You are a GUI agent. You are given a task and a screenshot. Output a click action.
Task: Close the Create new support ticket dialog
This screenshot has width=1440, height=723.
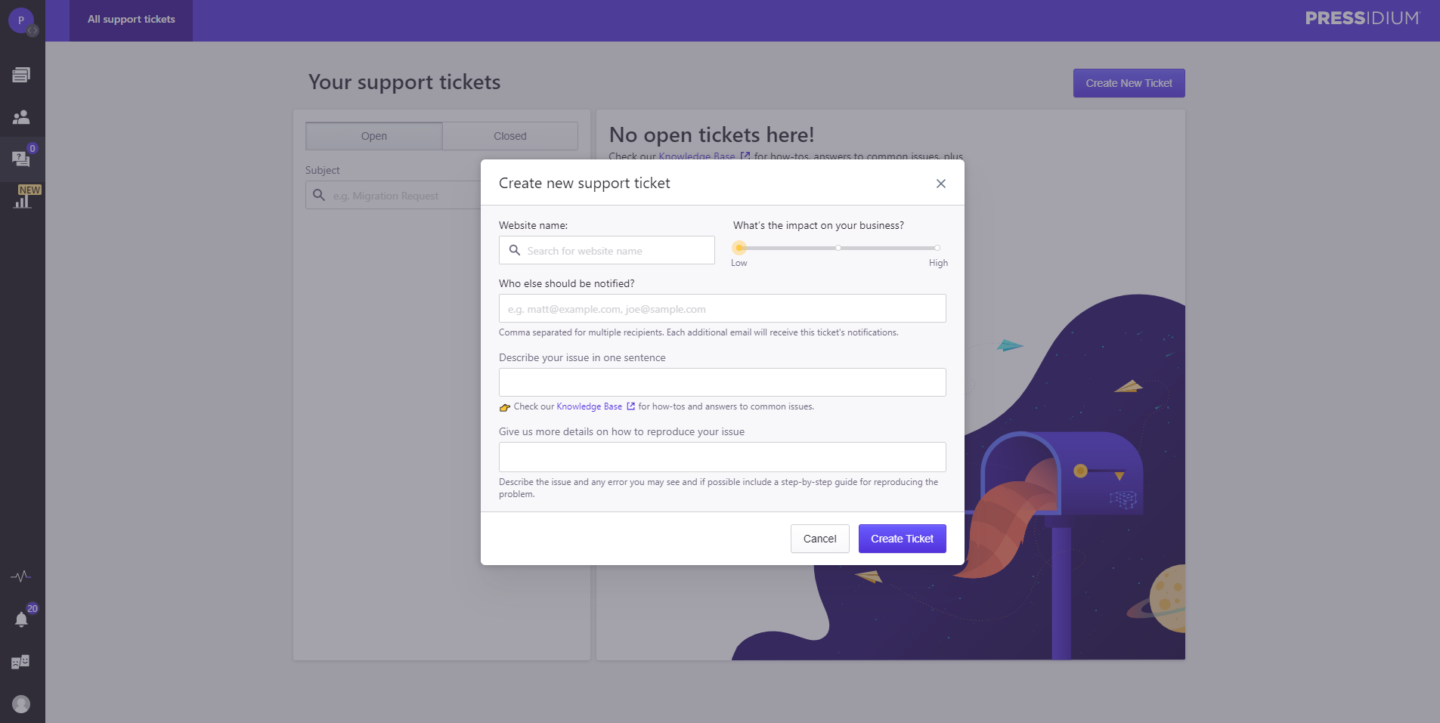(941, 184)
